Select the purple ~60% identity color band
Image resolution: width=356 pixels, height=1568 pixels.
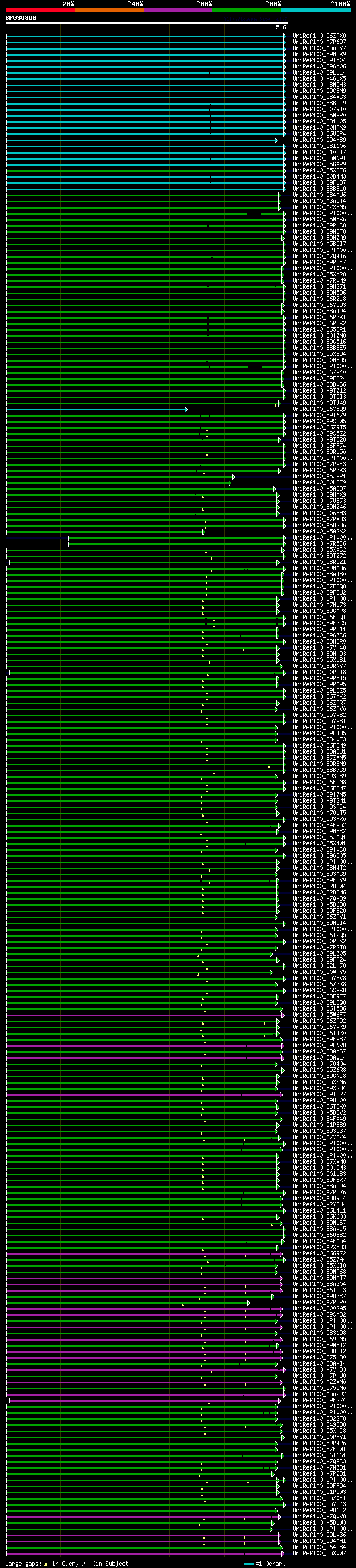click(x=179, y=10)
